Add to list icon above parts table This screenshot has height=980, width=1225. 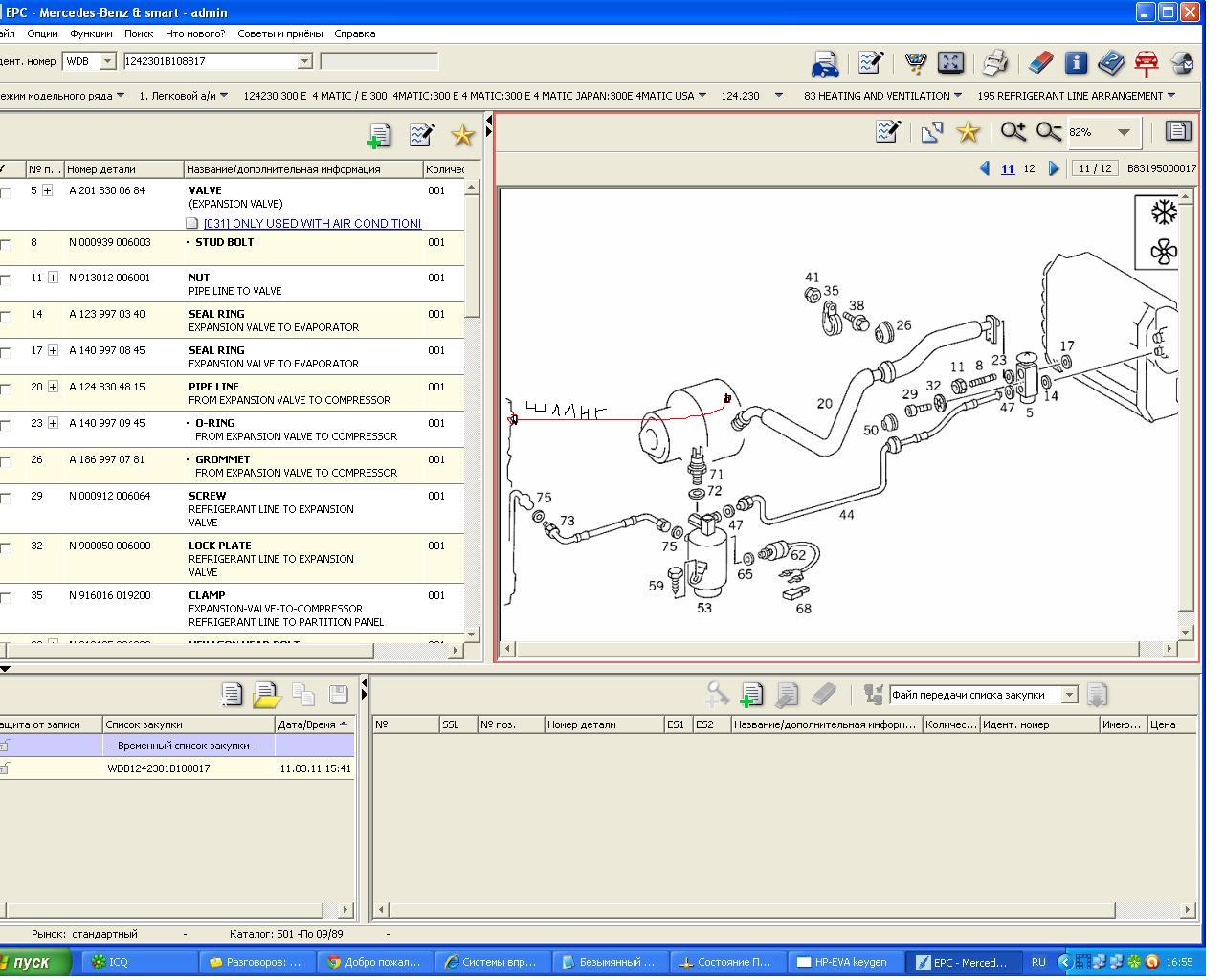tap(379, 136)
